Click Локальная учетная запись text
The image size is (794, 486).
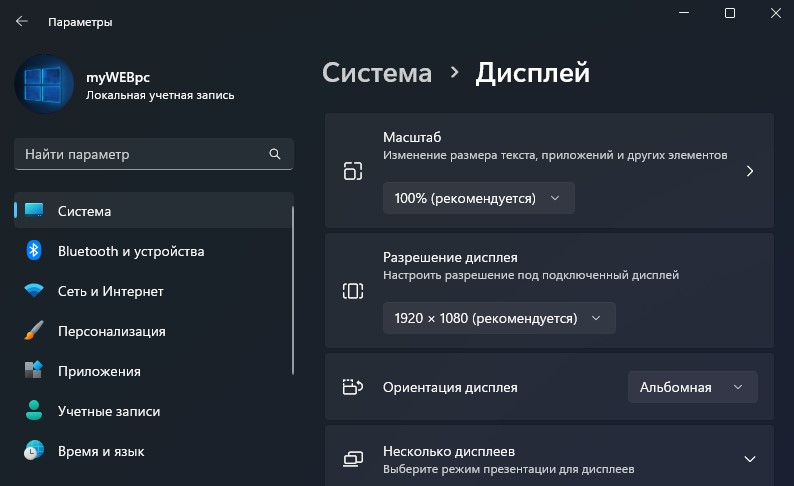tap(160, 95)
